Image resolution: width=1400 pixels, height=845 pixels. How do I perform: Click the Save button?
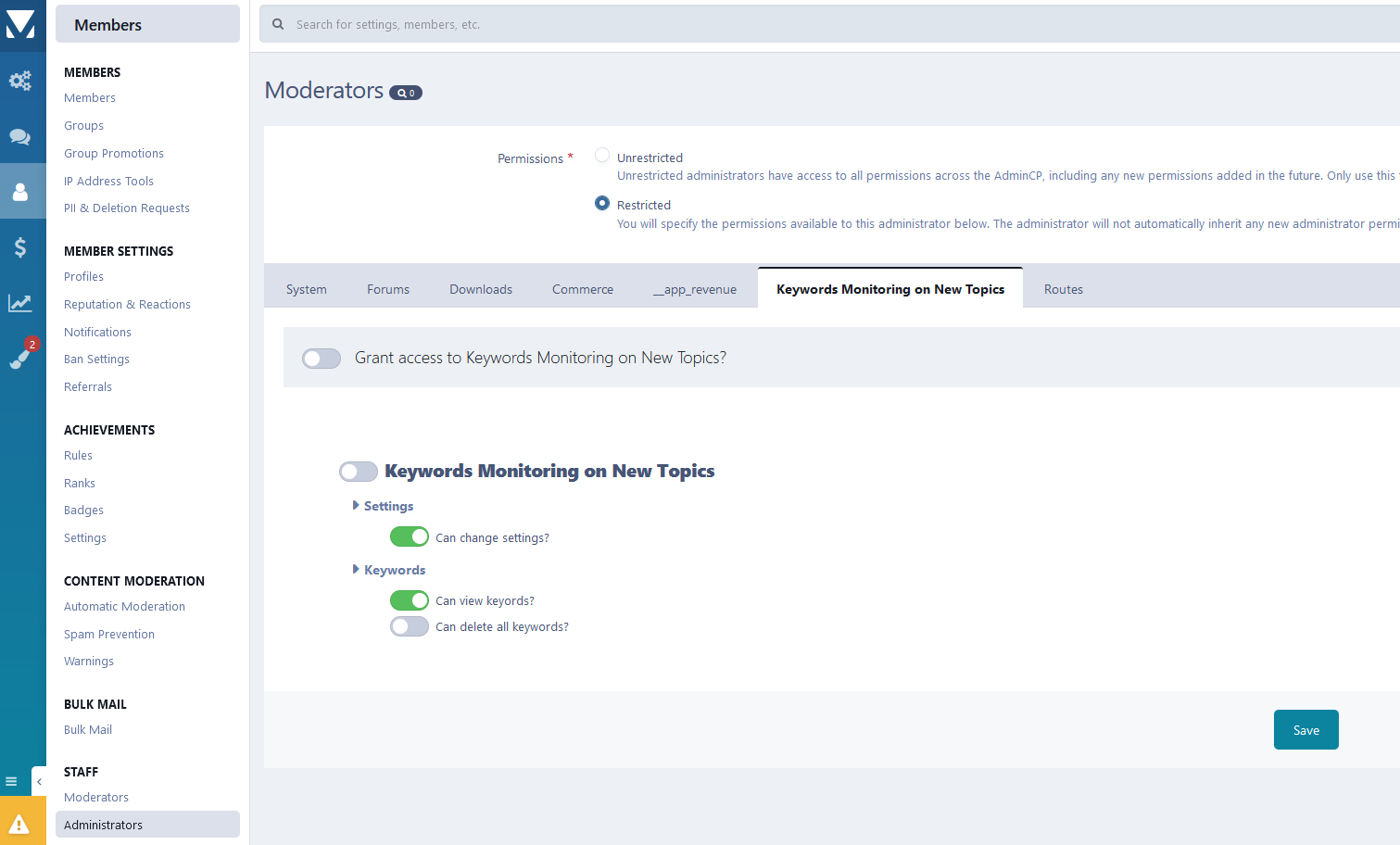[1305, 730]
